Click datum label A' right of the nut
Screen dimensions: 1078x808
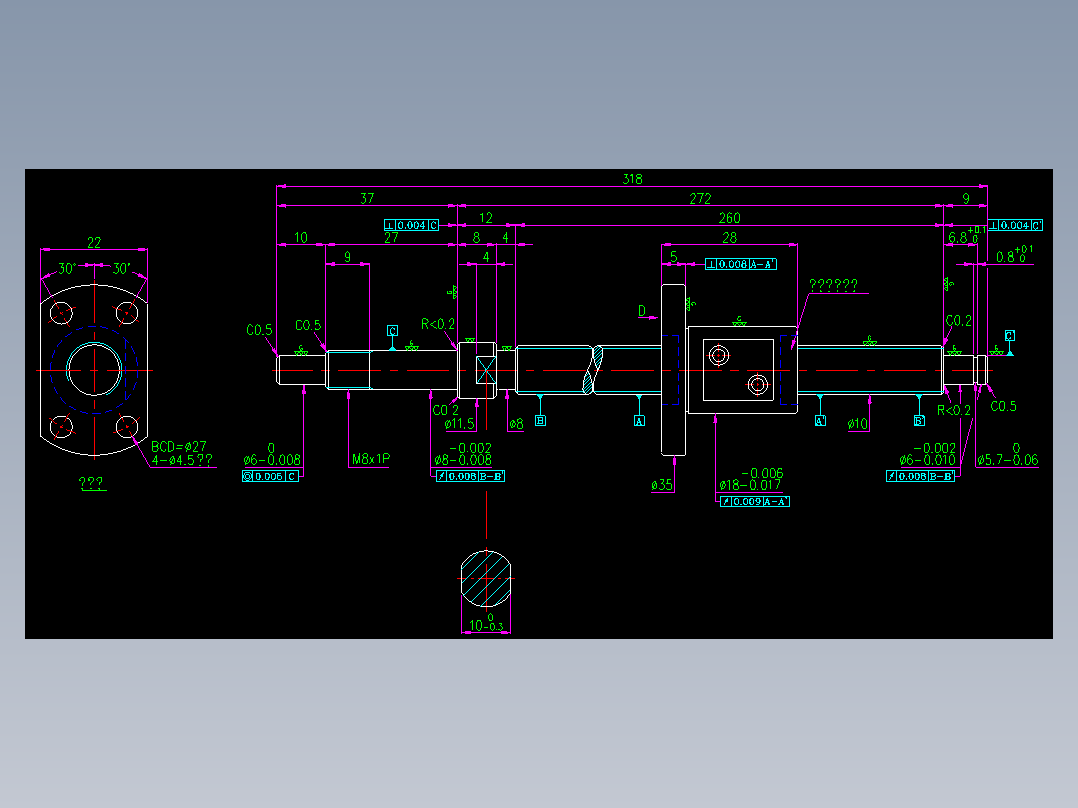[820, 420]
